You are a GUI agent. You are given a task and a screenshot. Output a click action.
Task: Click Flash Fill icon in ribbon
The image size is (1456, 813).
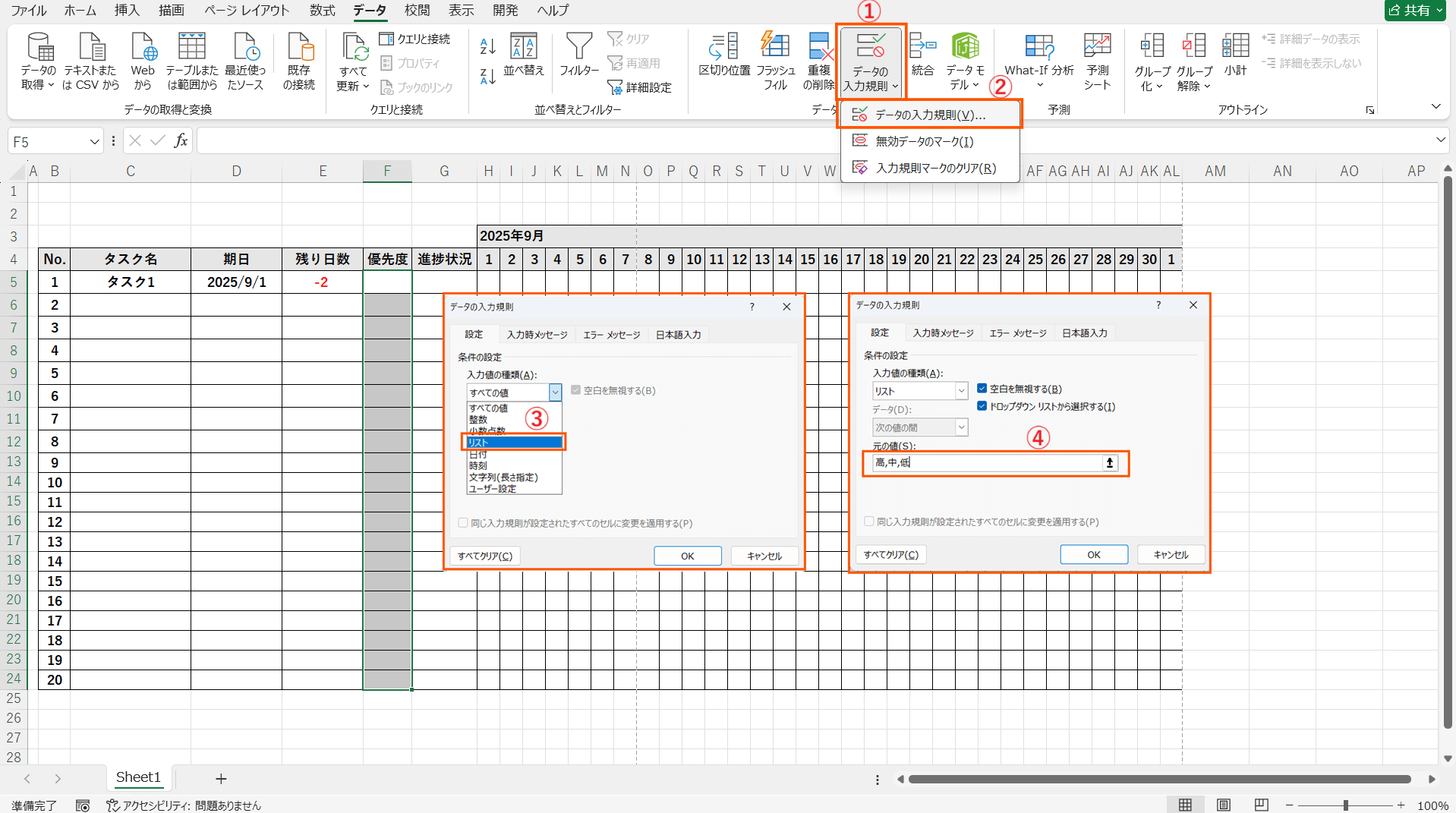[775, 47]
